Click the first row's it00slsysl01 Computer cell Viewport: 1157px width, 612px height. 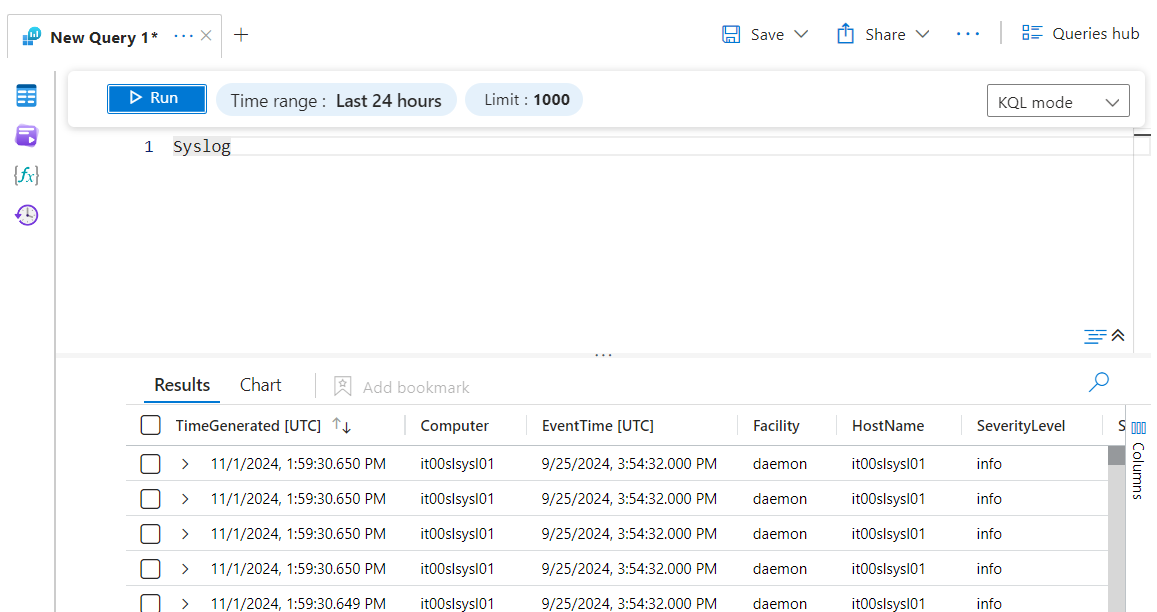point(457,464)
